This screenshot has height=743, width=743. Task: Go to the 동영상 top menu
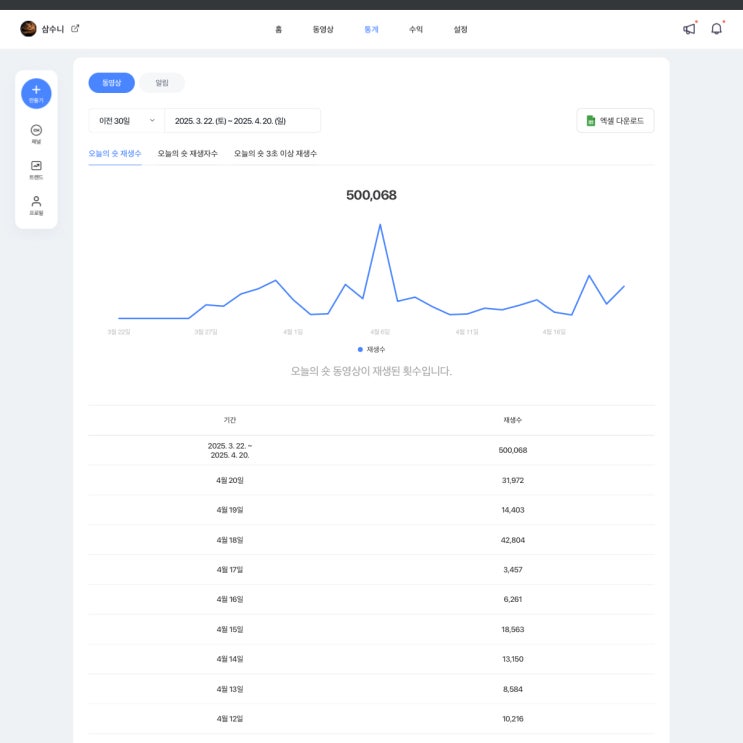coord(323,29)
